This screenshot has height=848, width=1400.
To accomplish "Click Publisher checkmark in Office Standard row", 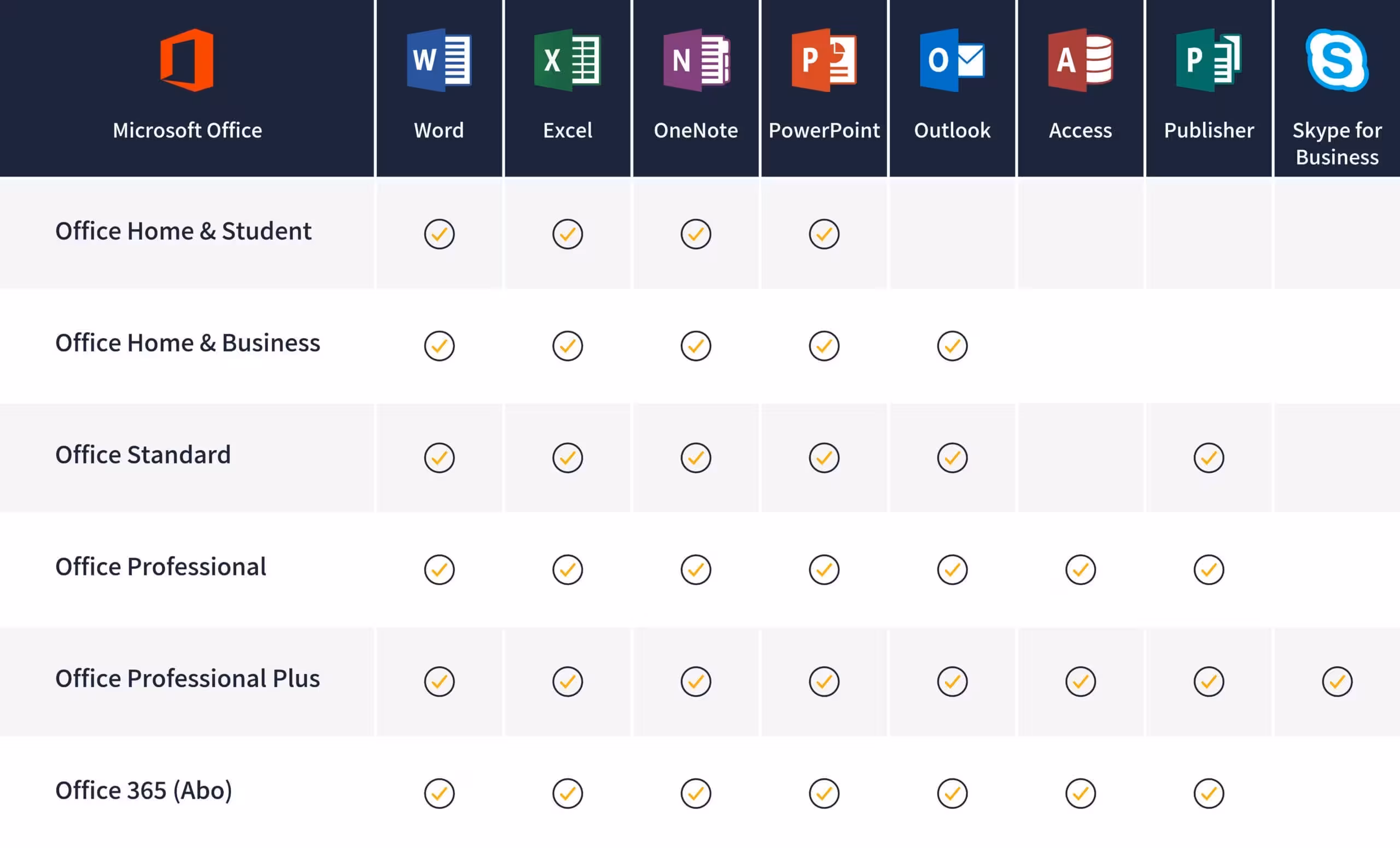I will coord(1209,457).
